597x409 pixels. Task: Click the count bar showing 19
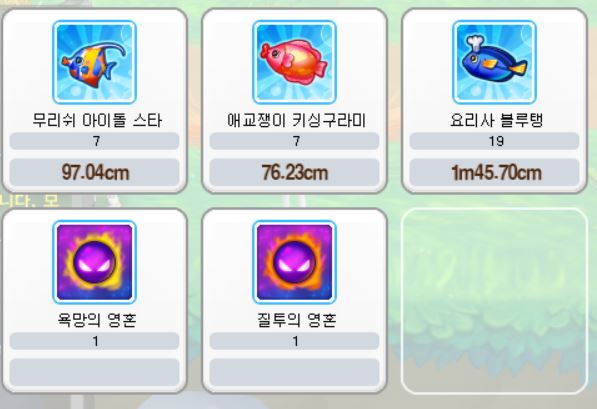click(494, 141)
